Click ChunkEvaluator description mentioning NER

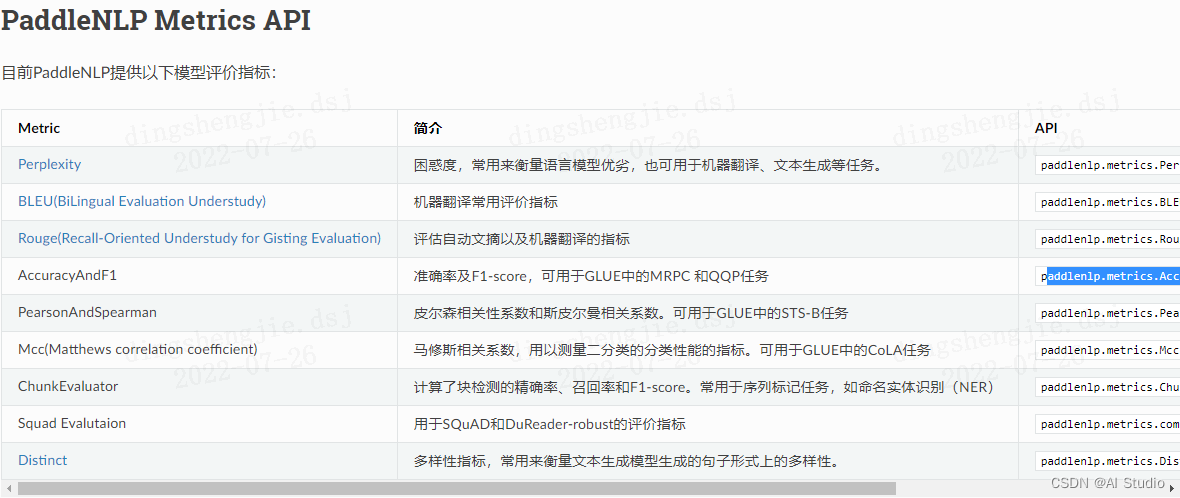click(x=705, y=387)
